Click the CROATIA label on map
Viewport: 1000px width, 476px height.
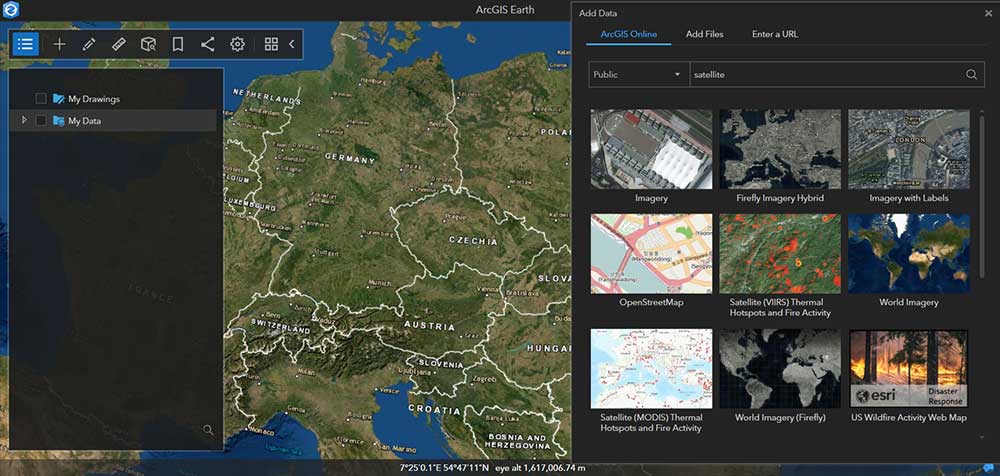point(434,408)
